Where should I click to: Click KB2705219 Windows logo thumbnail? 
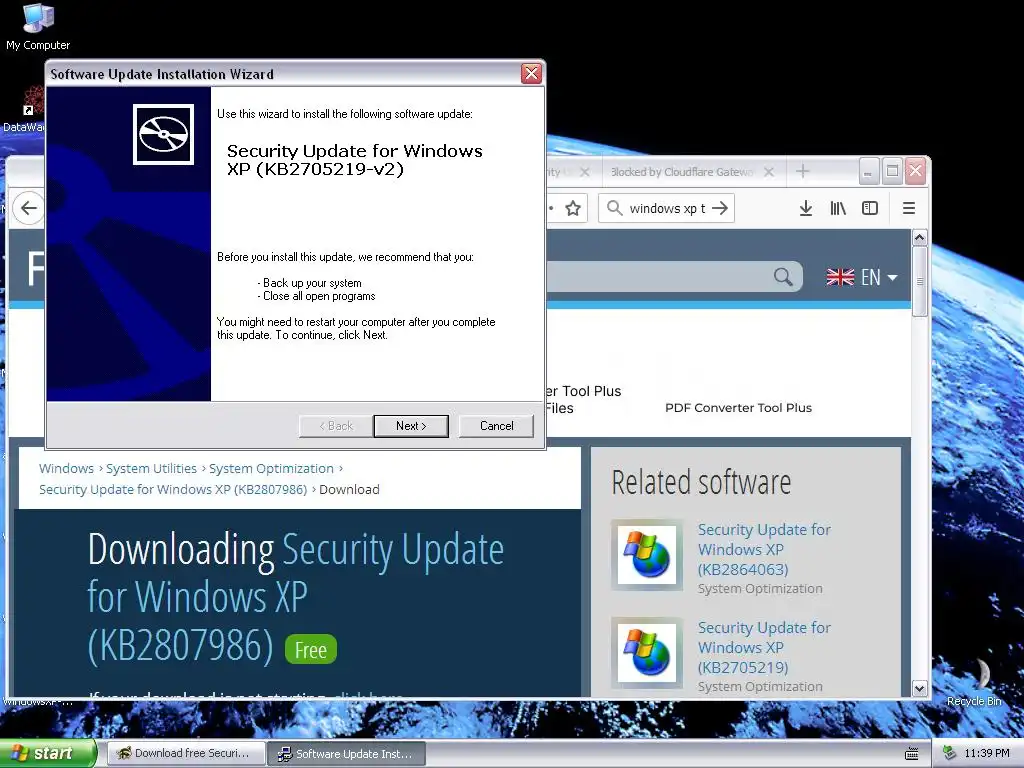click(x=647, y=653)
